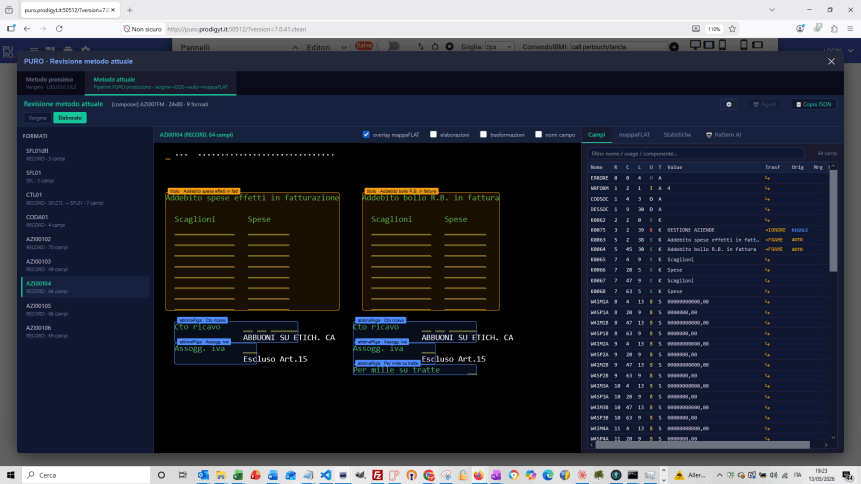Enable the elaborazioni checkbox

click(x=433, y=135)
